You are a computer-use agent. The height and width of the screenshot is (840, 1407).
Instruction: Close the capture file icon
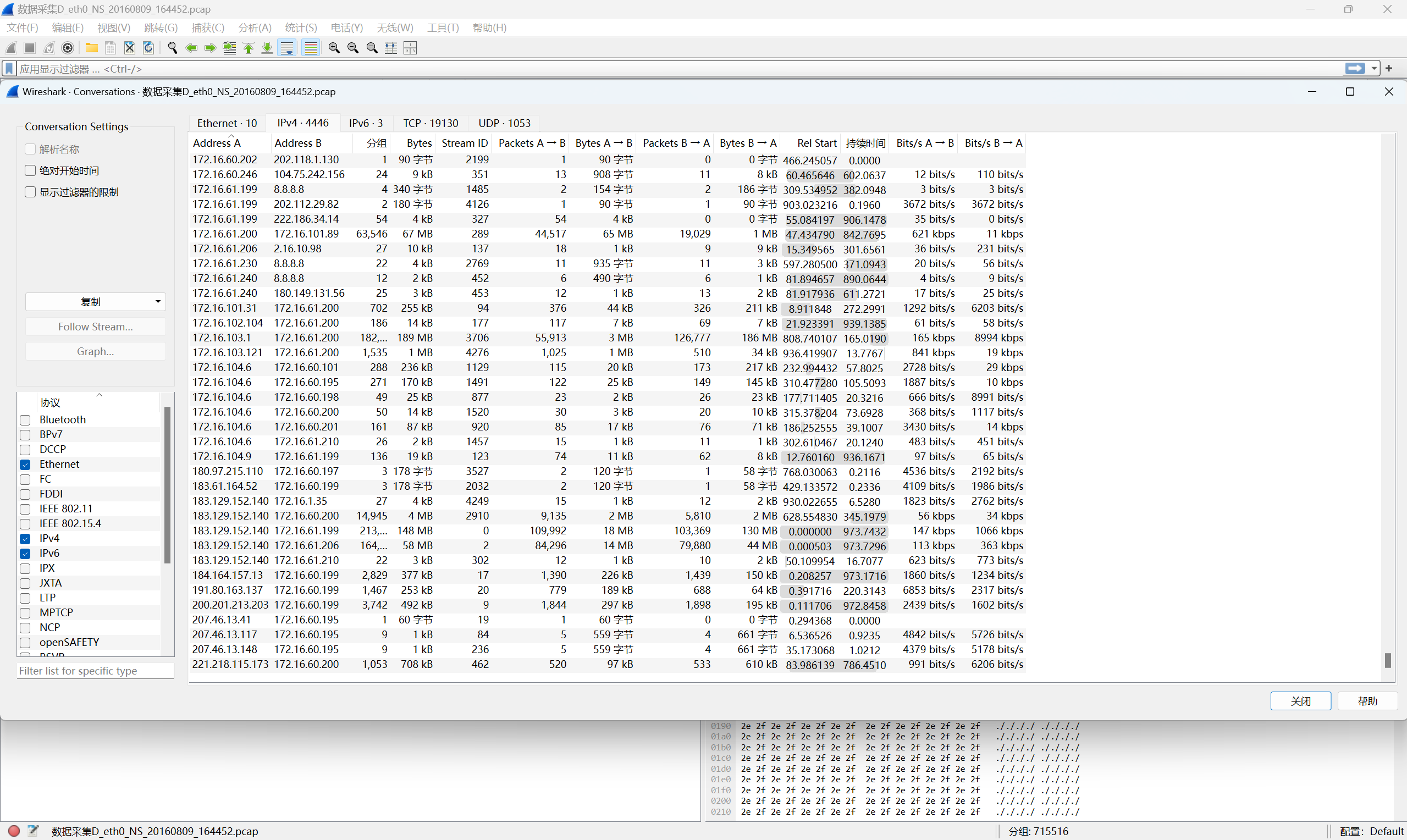(x=130, y=48)
